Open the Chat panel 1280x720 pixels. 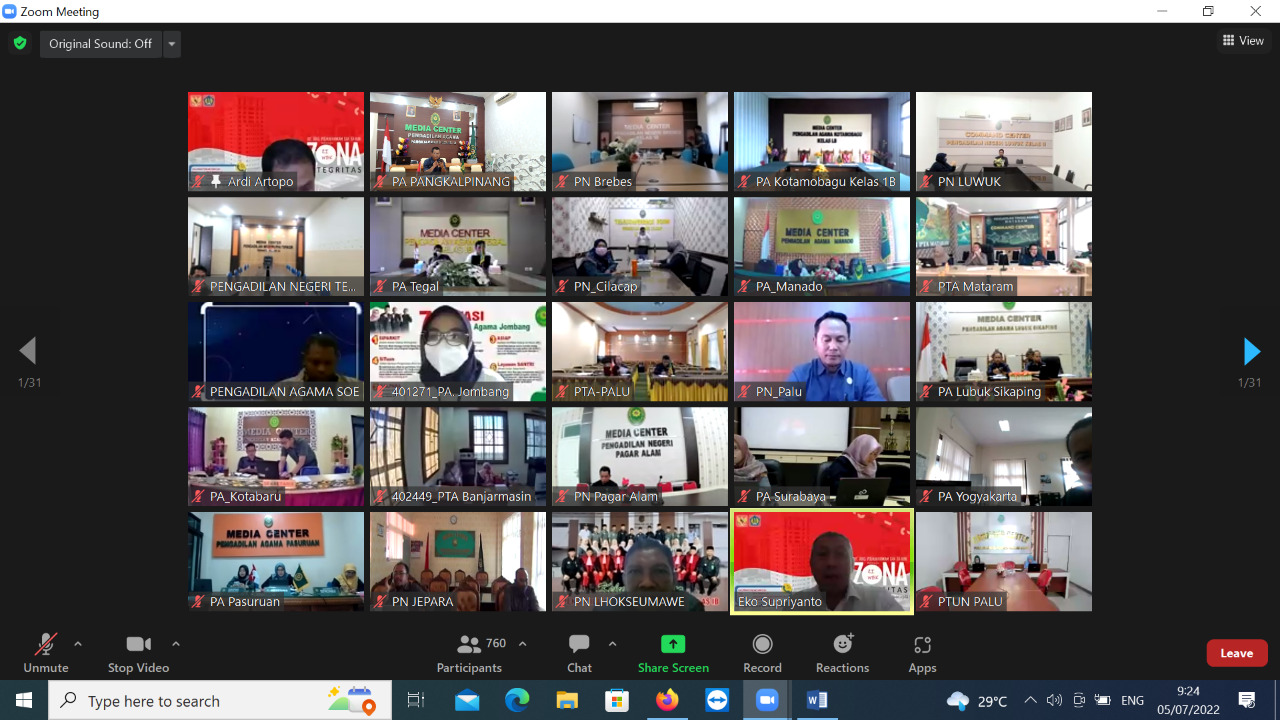[579, 653]
